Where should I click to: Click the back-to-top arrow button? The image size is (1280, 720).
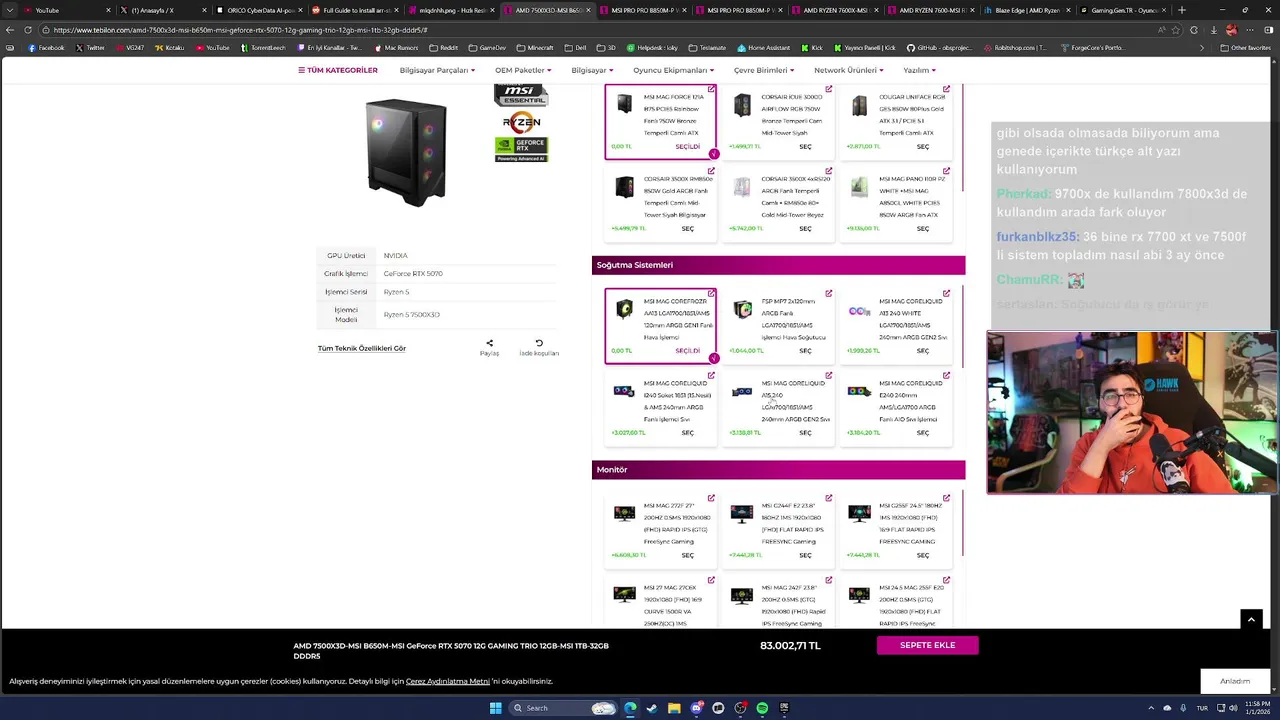click(1251, 620)
